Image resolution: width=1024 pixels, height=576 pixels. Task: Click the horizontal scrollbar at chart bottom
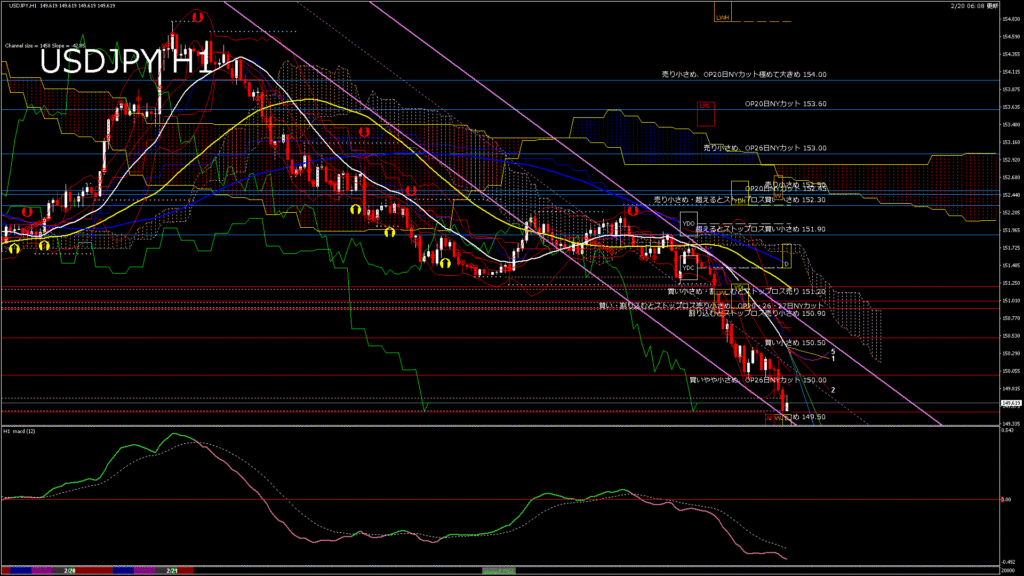(x=500, y=570)
